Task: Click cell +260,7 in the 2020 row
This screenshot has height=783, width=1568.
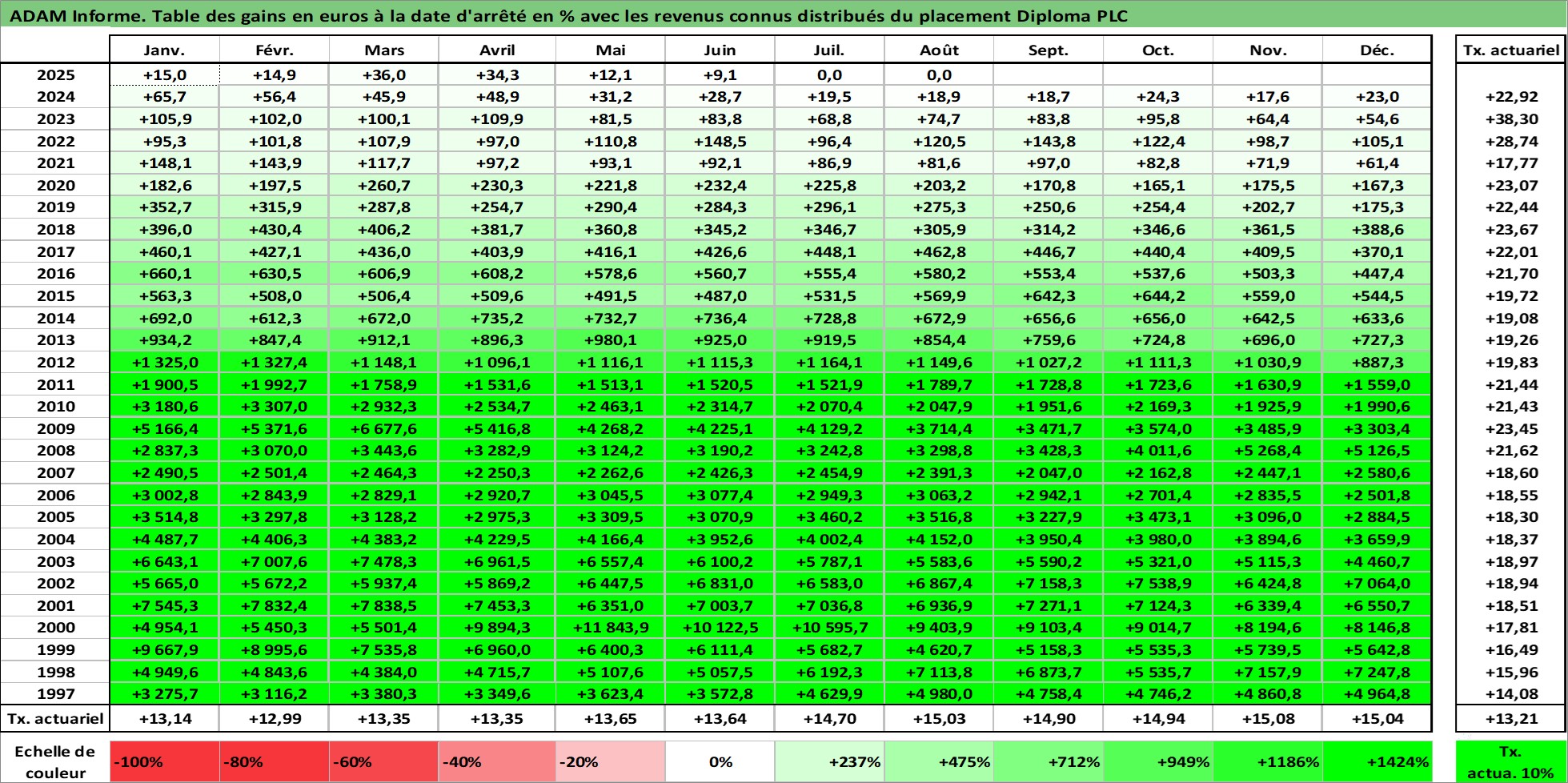Action: 384,186
